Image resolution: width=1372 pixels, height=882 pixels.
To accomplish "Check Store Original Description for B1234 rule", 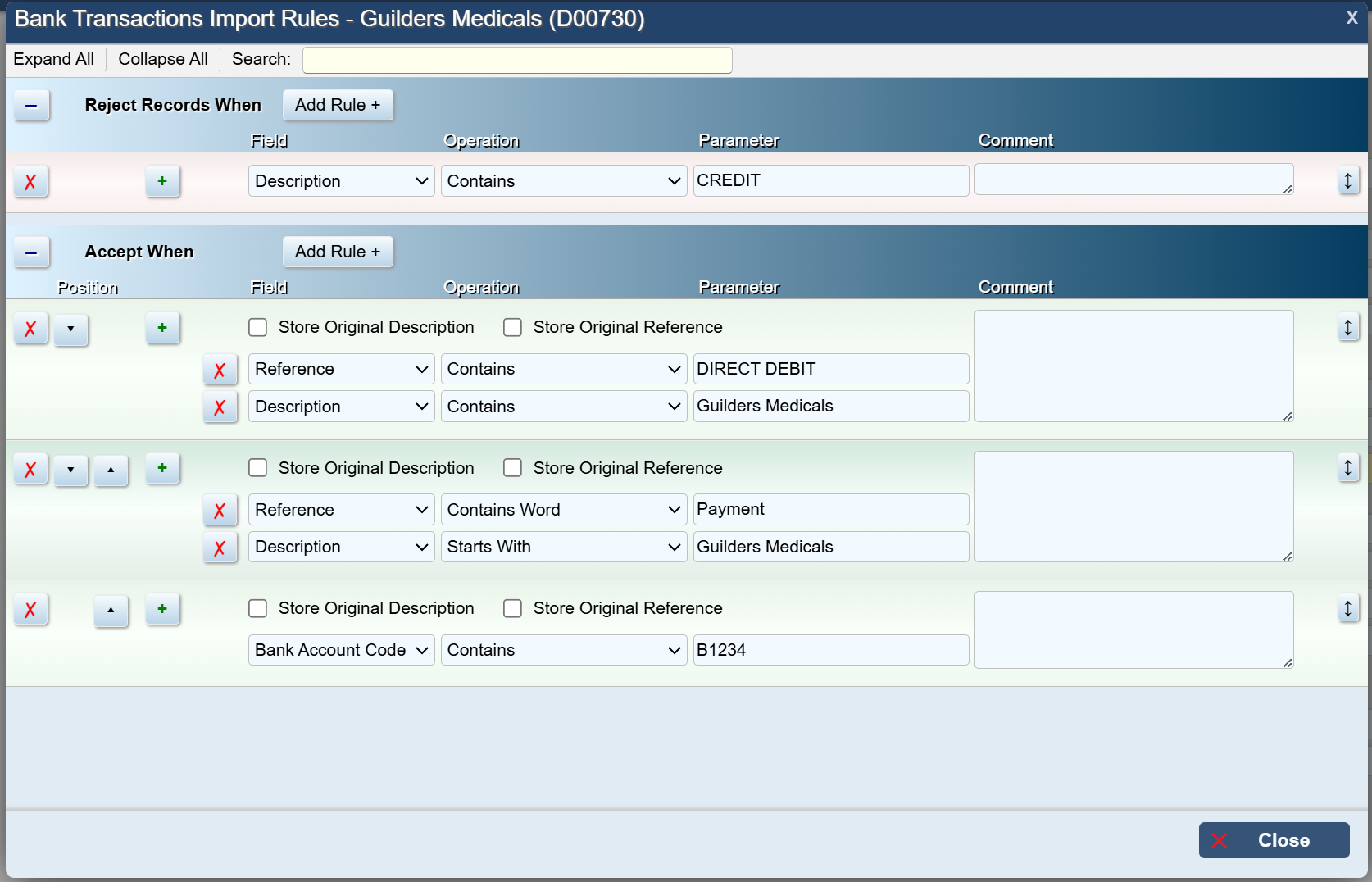I will coord(258,608).
